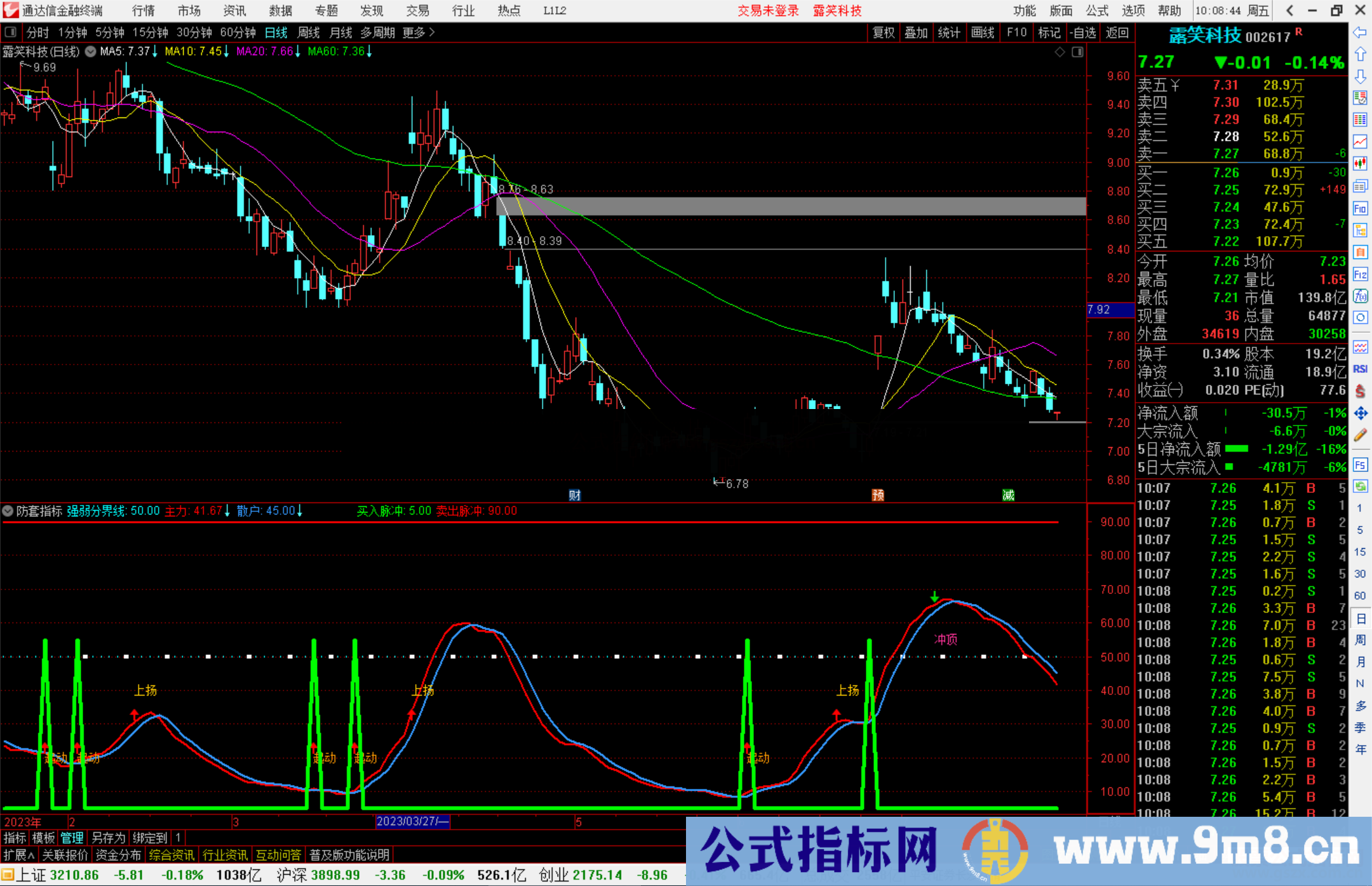1372x886 pixels.
Task: Click the 2023/03/27 date field on timeline
Action: tap(413, 821)
